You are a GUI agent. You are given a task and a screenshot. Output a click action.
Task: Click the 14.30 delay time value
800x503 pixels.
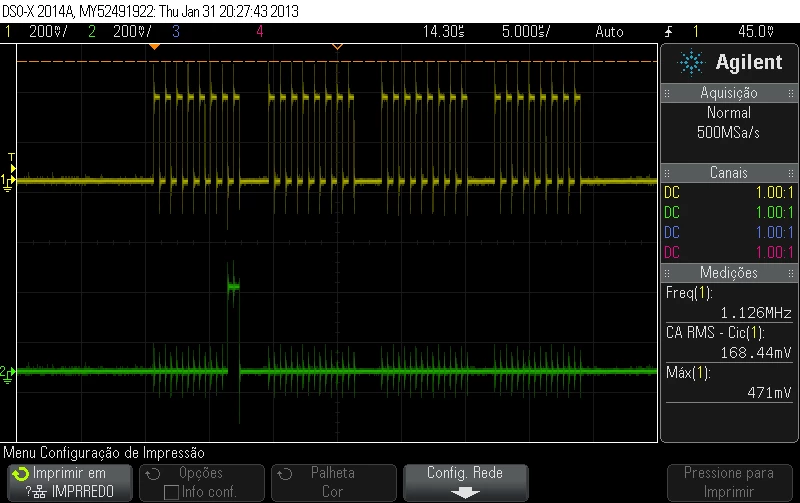click(443, 32)
